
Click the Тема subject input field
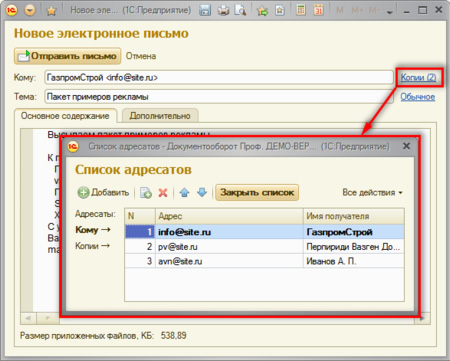coord(219,97)
